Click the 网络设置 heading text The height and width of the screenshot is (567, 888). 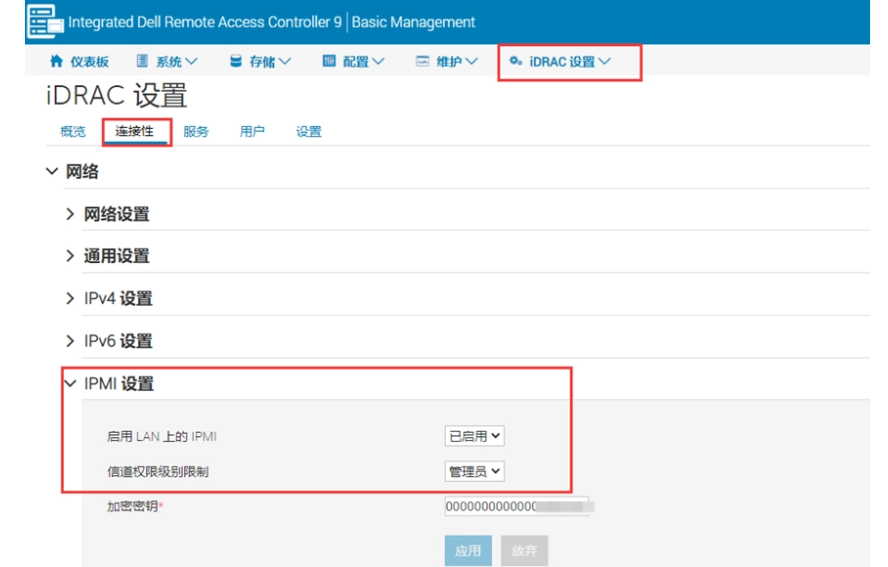[117, 214]
